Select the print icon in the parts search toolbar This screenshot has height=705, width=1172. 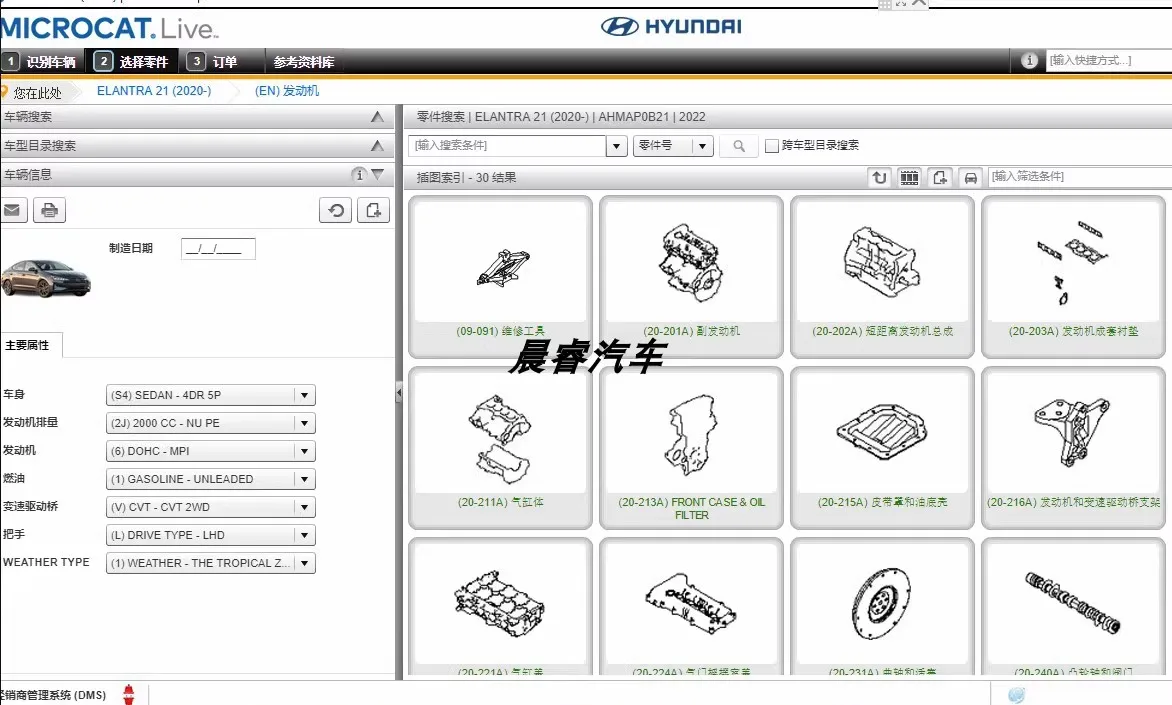click(x=969, y=177)
